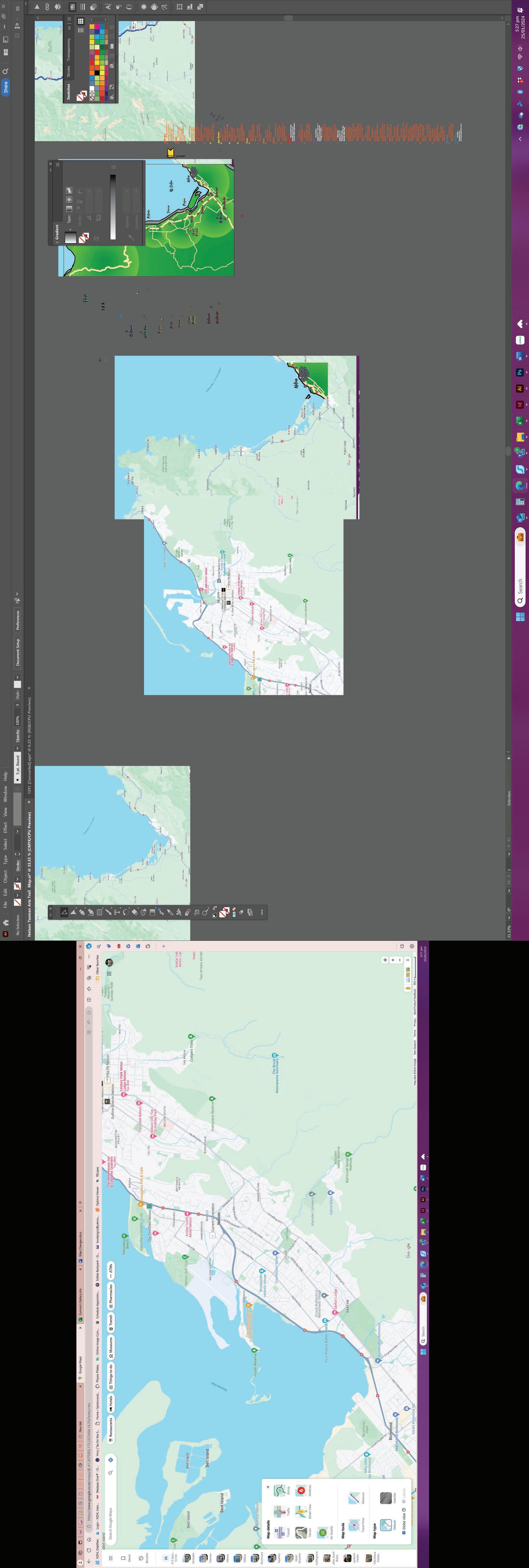Swap fill and stroke in floating toolbar
The image size is (529, 1568).
tap(215, 908)
